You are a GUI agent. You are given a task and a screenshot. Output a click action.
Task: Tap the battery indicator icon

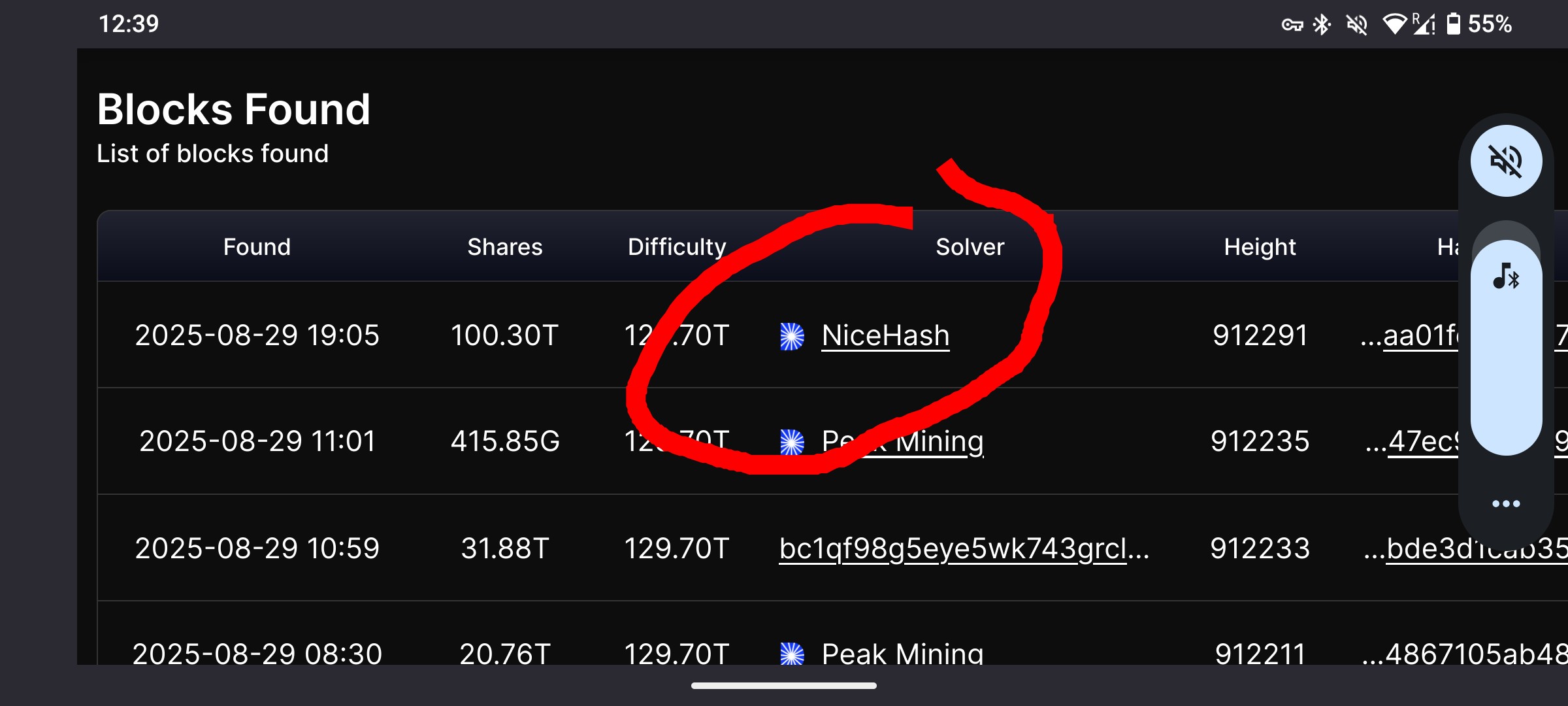tap(1453, 24)
